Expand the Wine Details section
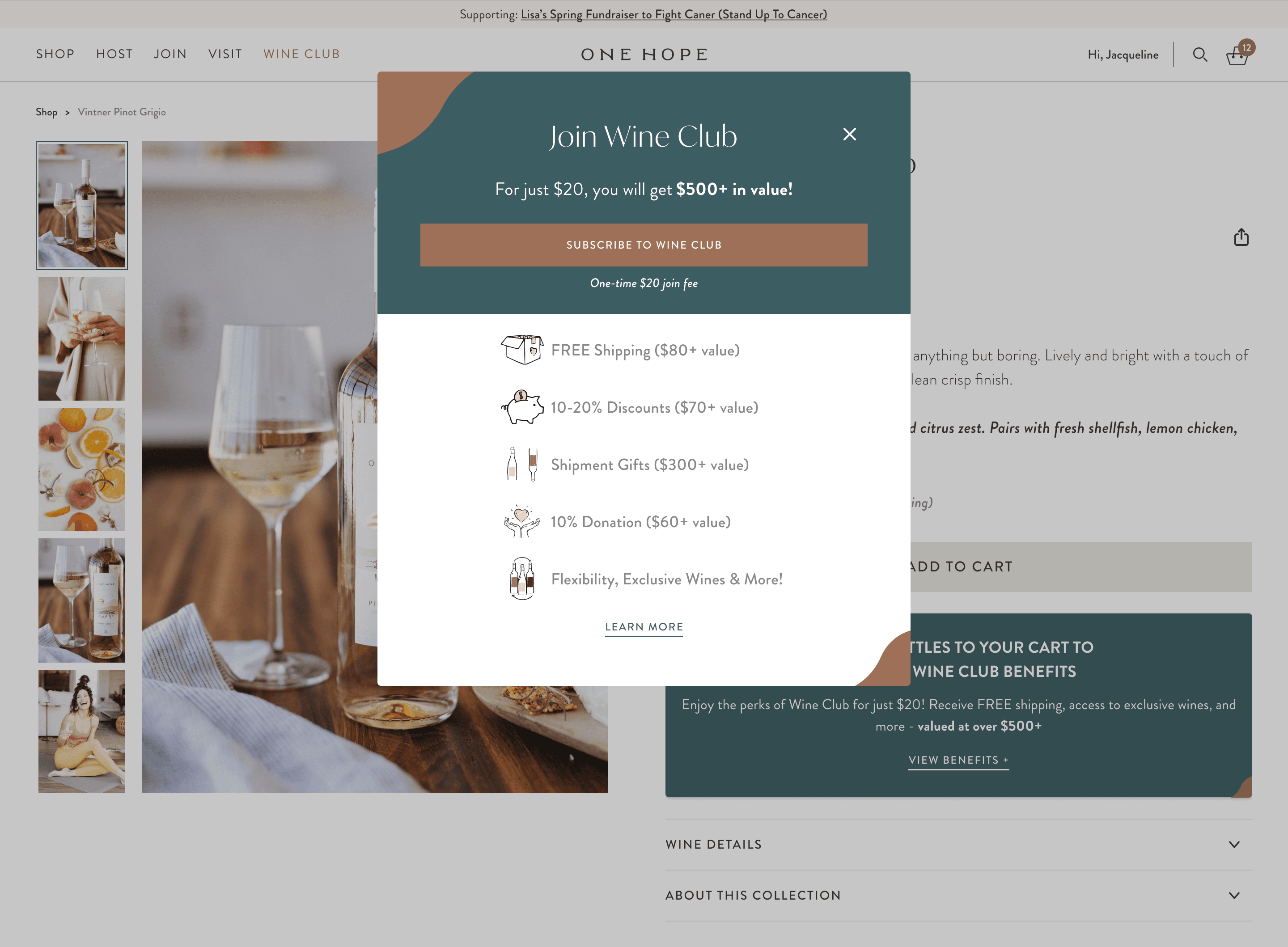This screenshot has width=1288, height=947. pyautogui.click(x=958, y=844)
